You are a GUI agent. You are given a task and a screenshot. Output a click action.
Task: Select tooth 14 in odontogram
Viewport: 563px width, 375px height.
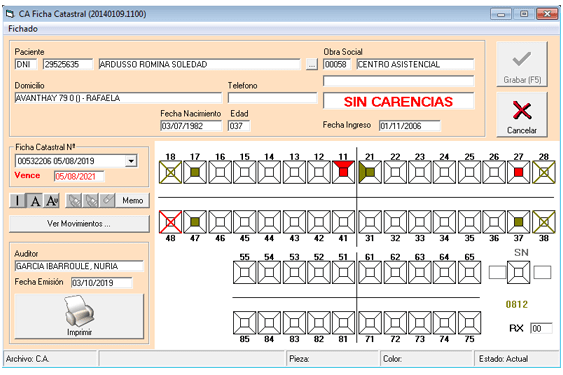click(x=269, y=172)
